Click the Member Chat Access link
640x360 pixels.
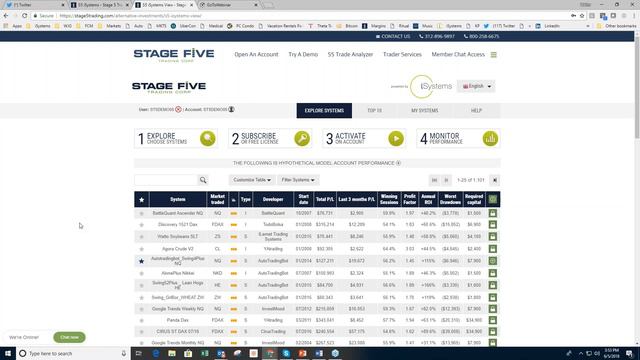coord(458,55)
